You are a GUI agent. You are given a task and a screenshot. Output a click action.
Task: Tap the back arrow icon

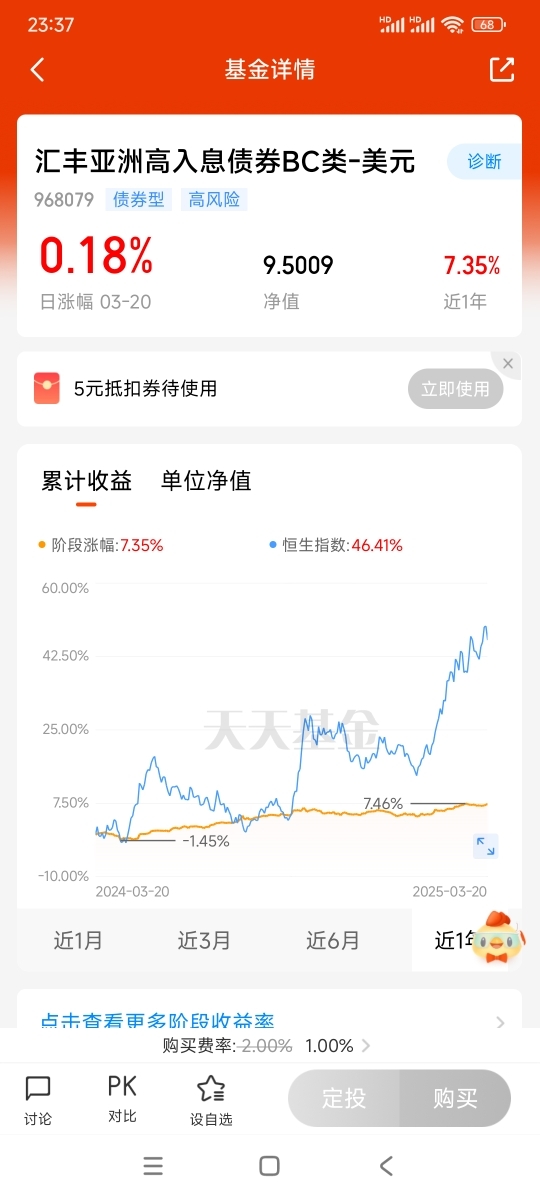coord(38,70)
